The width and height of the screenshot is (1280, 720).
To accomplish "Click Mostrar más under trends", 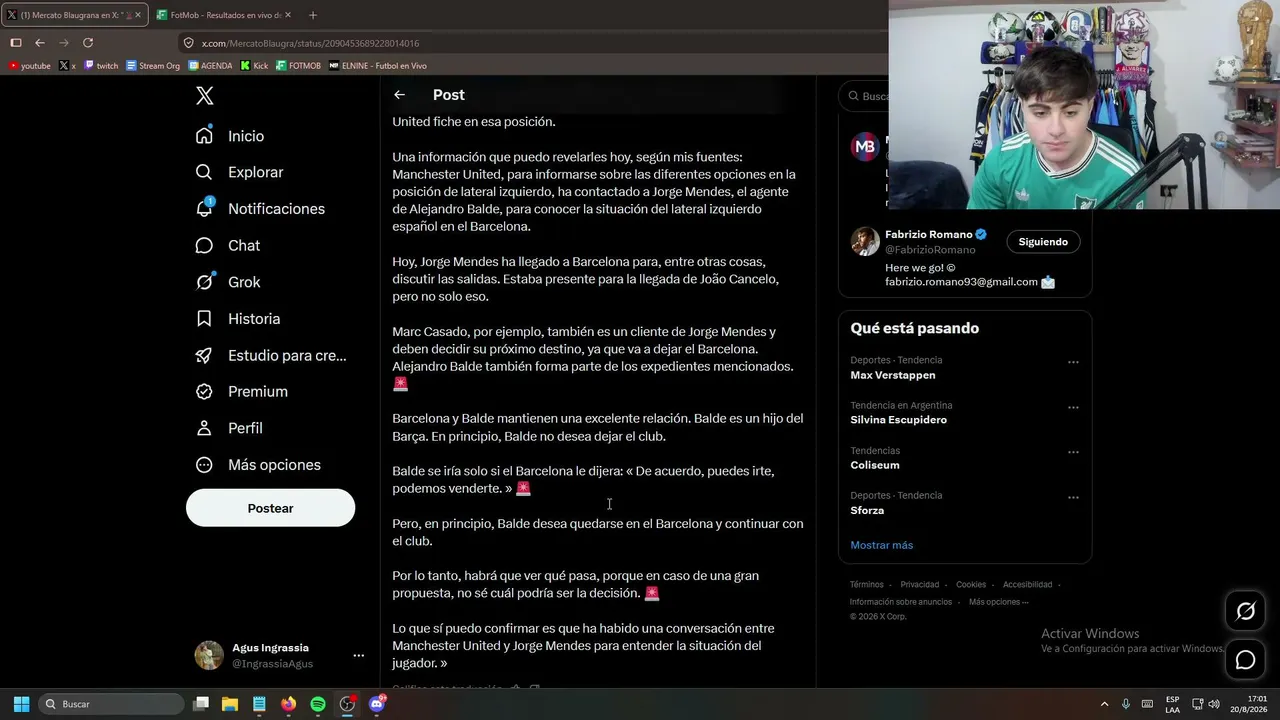I will (x=881, y=545).
